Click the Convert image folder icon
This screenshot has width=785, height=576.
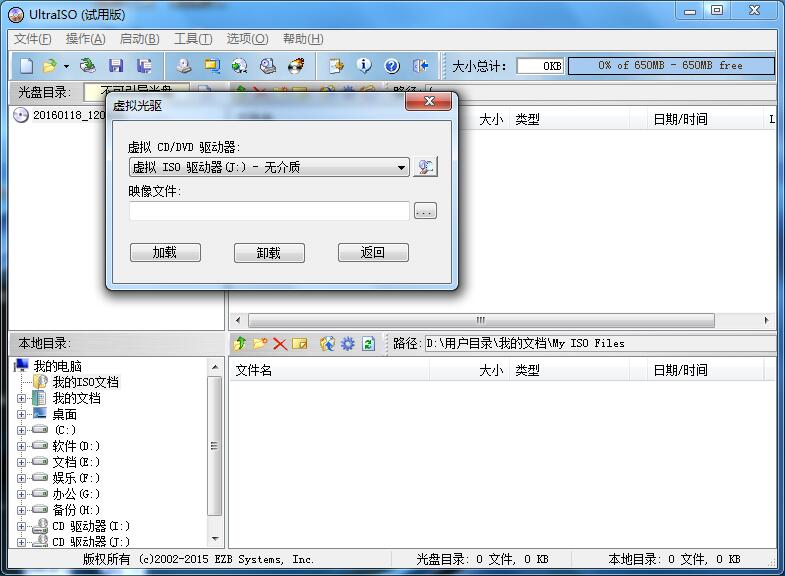click(212, 66)
